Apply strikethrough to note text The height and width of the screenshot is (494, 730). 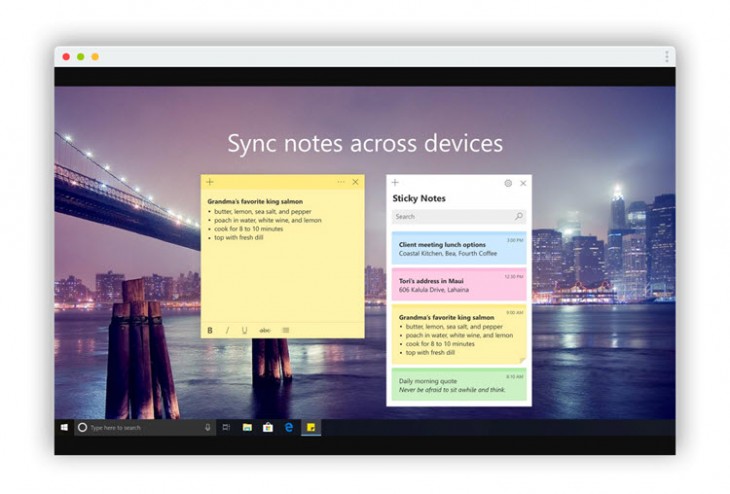265,330
